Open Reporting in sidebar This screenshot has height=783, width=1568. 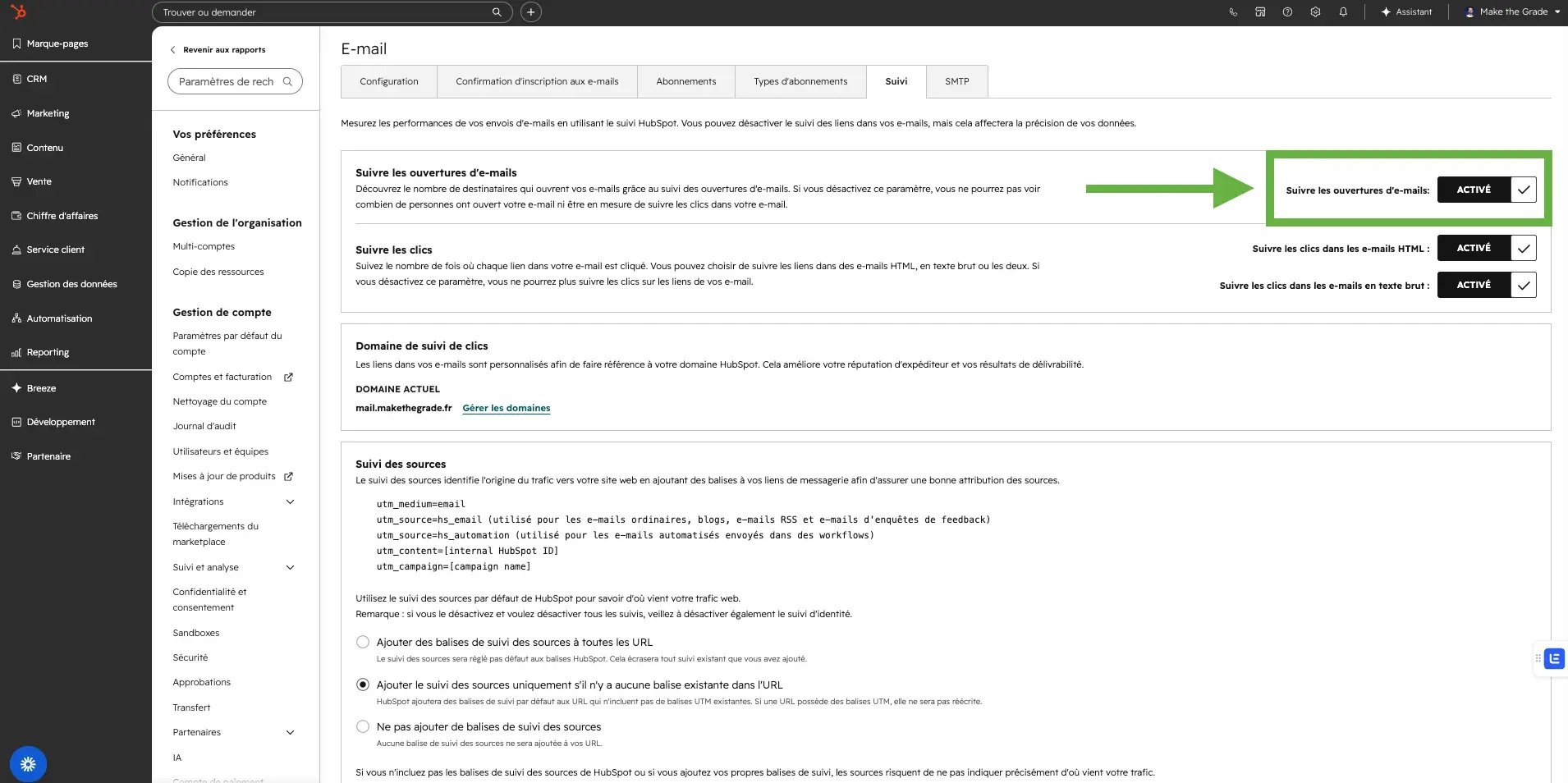tap(40, 352)
